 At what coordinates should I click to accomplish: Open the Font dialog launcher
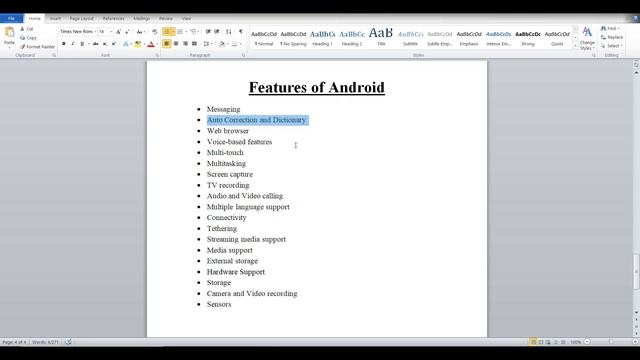point(157,55)
